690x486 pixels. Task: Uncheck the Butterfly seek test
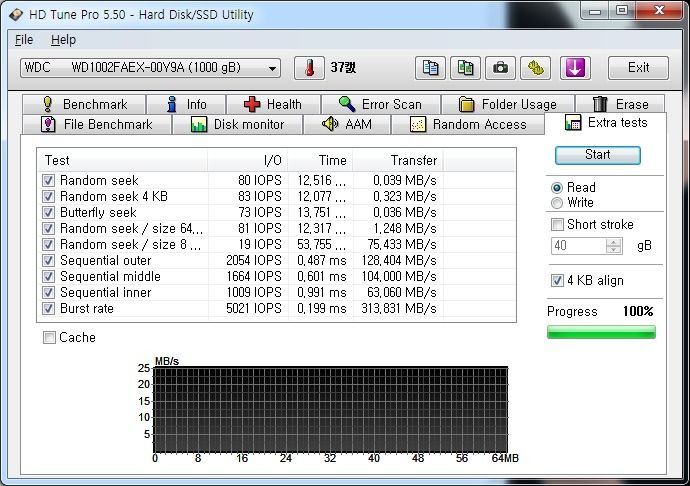click(x=48, y=213)
